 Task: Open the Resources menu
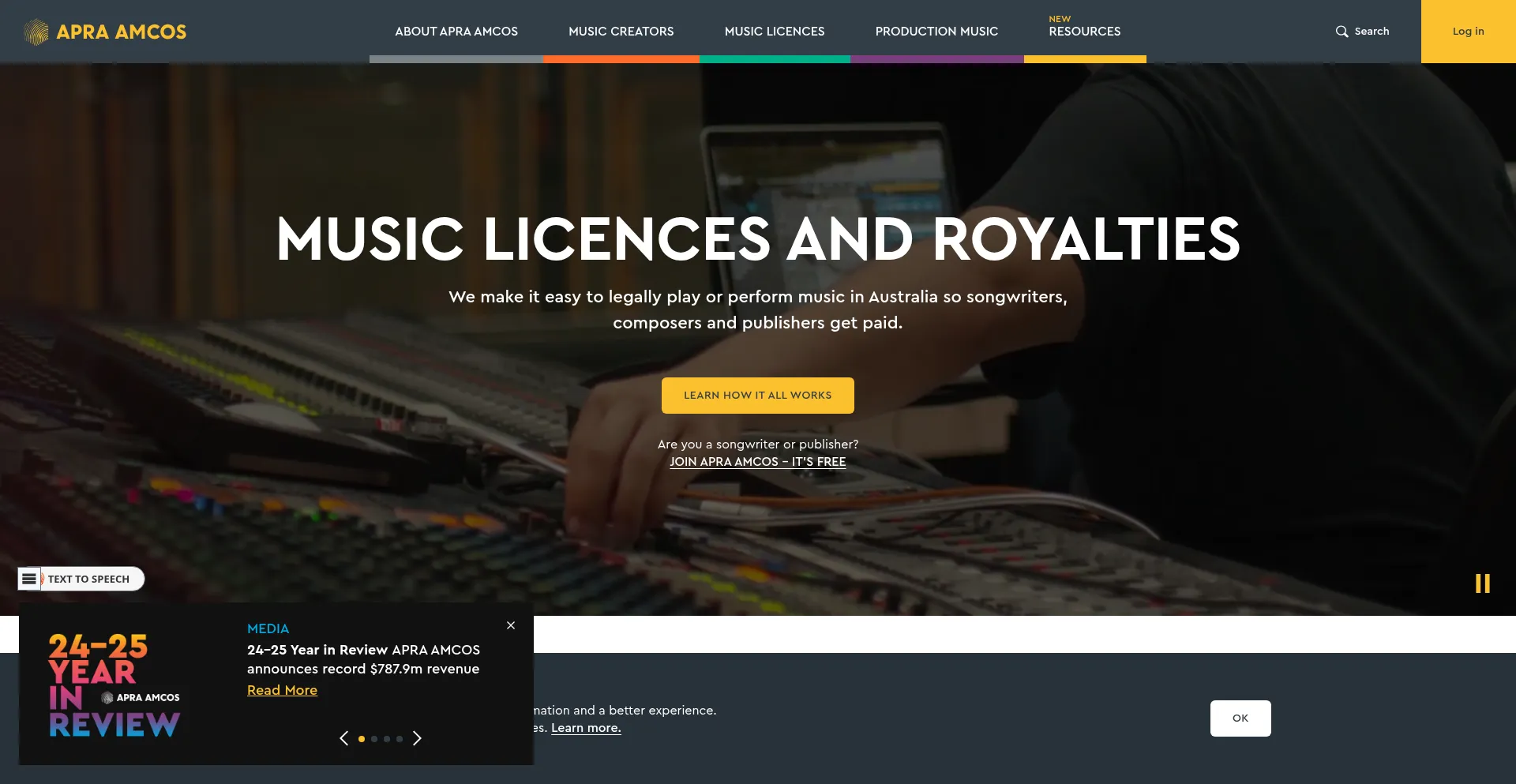(1085, 32)
